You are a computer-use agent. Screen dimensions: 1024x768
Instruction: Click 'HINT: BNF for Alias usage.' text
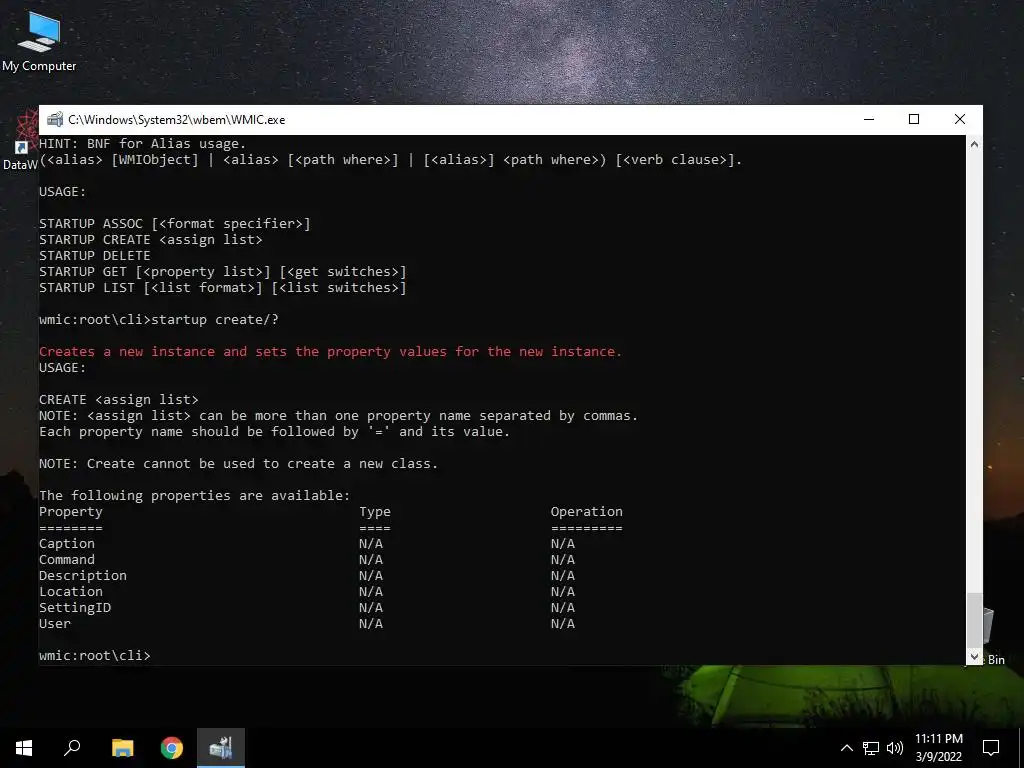click(142, 144)
